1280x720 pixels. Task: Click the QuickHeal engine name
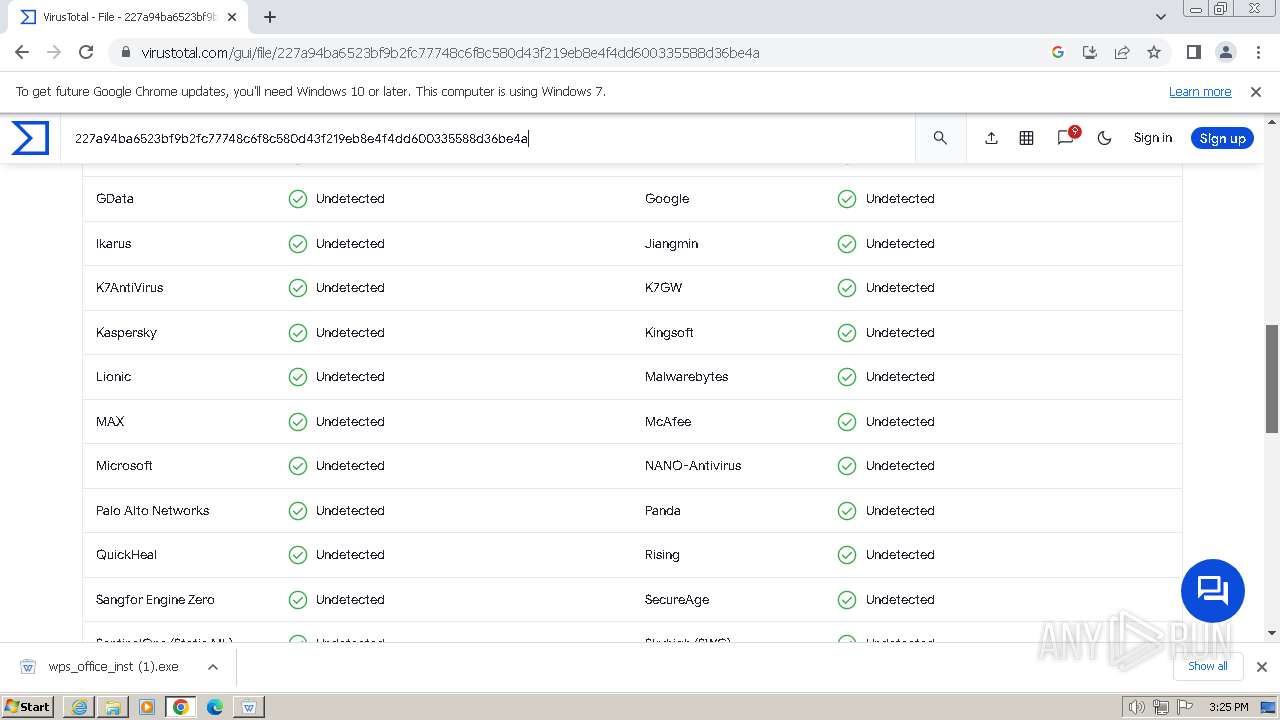pos(126,555)
